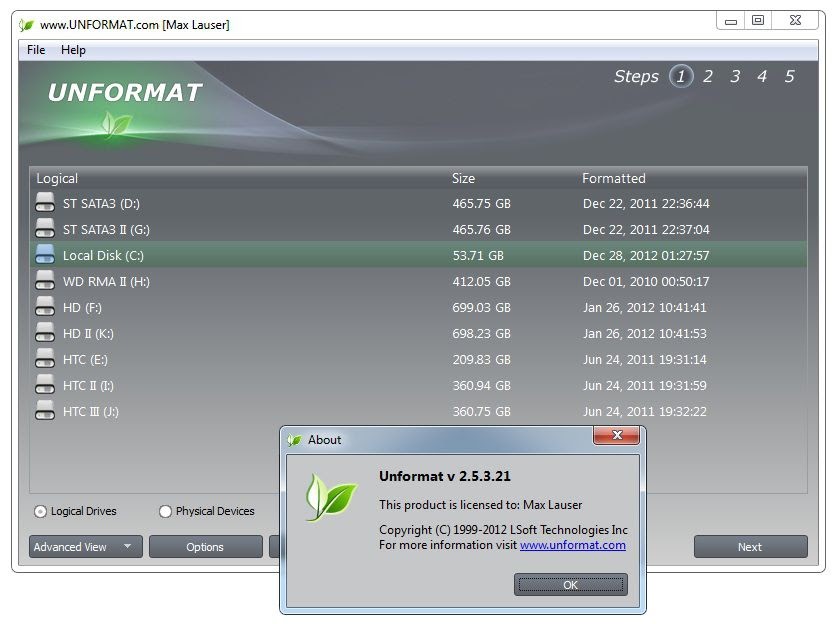
Task: Click the drive icon for HTC (E:)
Action: 45,359
